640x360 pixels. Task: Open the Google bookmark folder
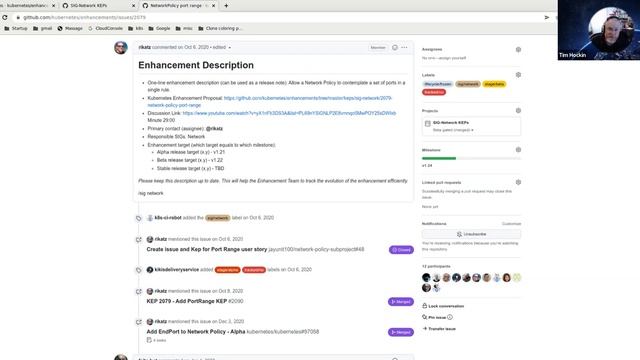[160, 29]
